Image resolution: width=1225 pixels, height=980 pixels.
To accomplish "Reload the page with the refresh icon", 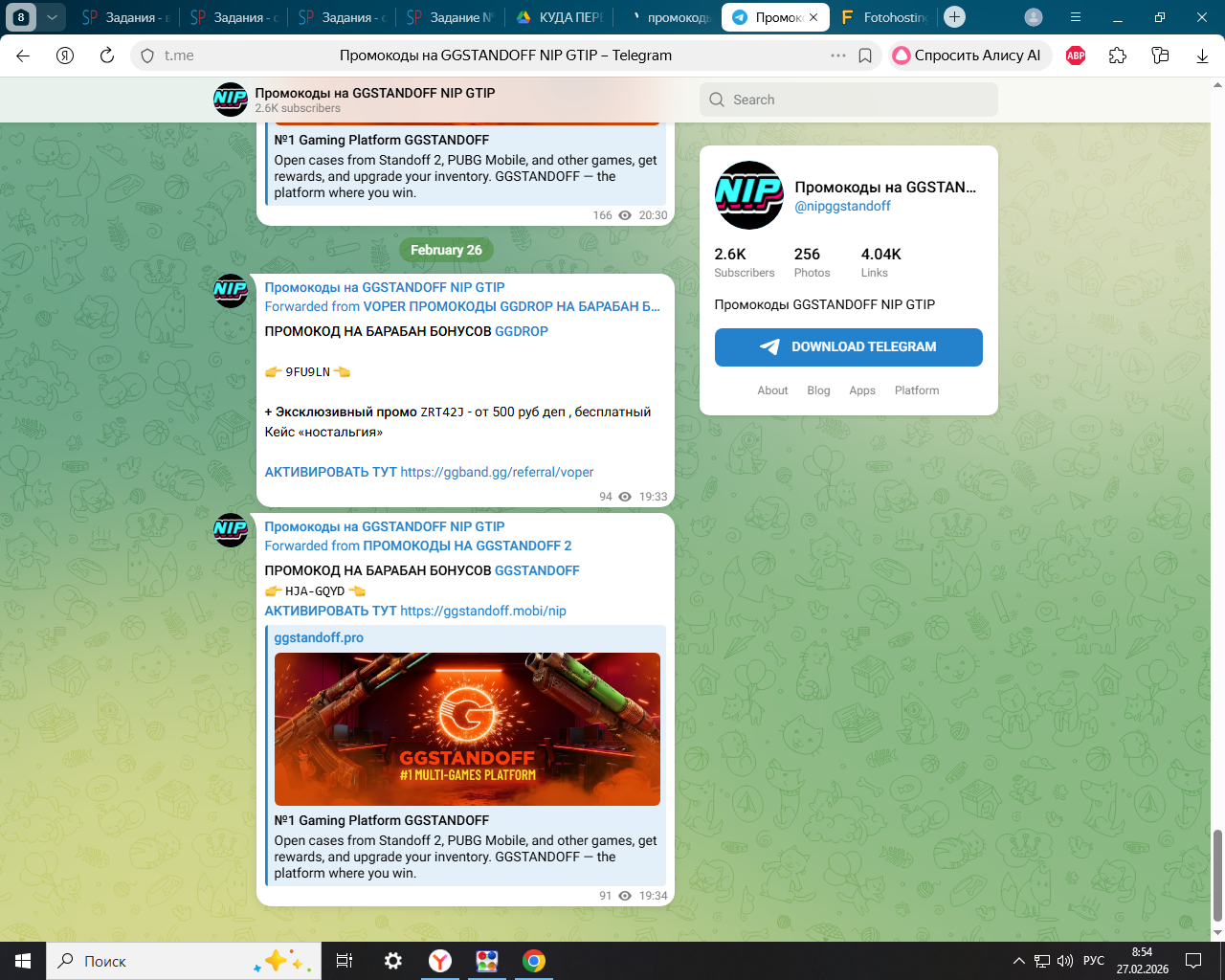I will (107, 56).
